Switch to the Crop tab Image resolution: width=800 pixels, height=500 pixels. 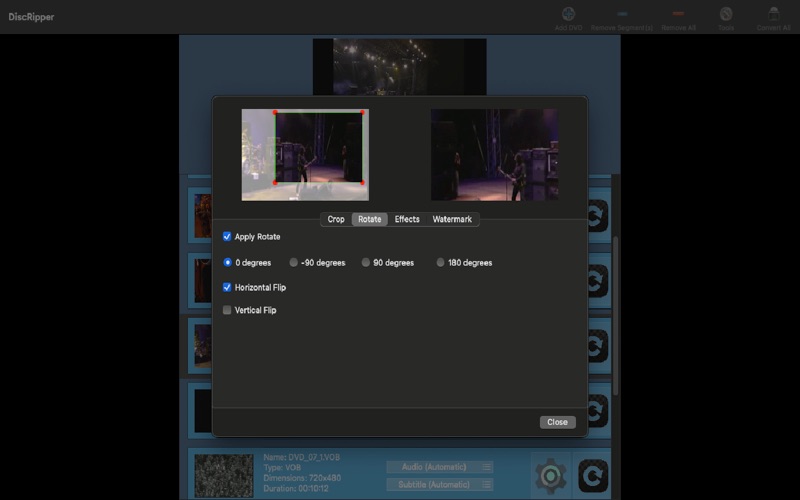coord(336,219)
